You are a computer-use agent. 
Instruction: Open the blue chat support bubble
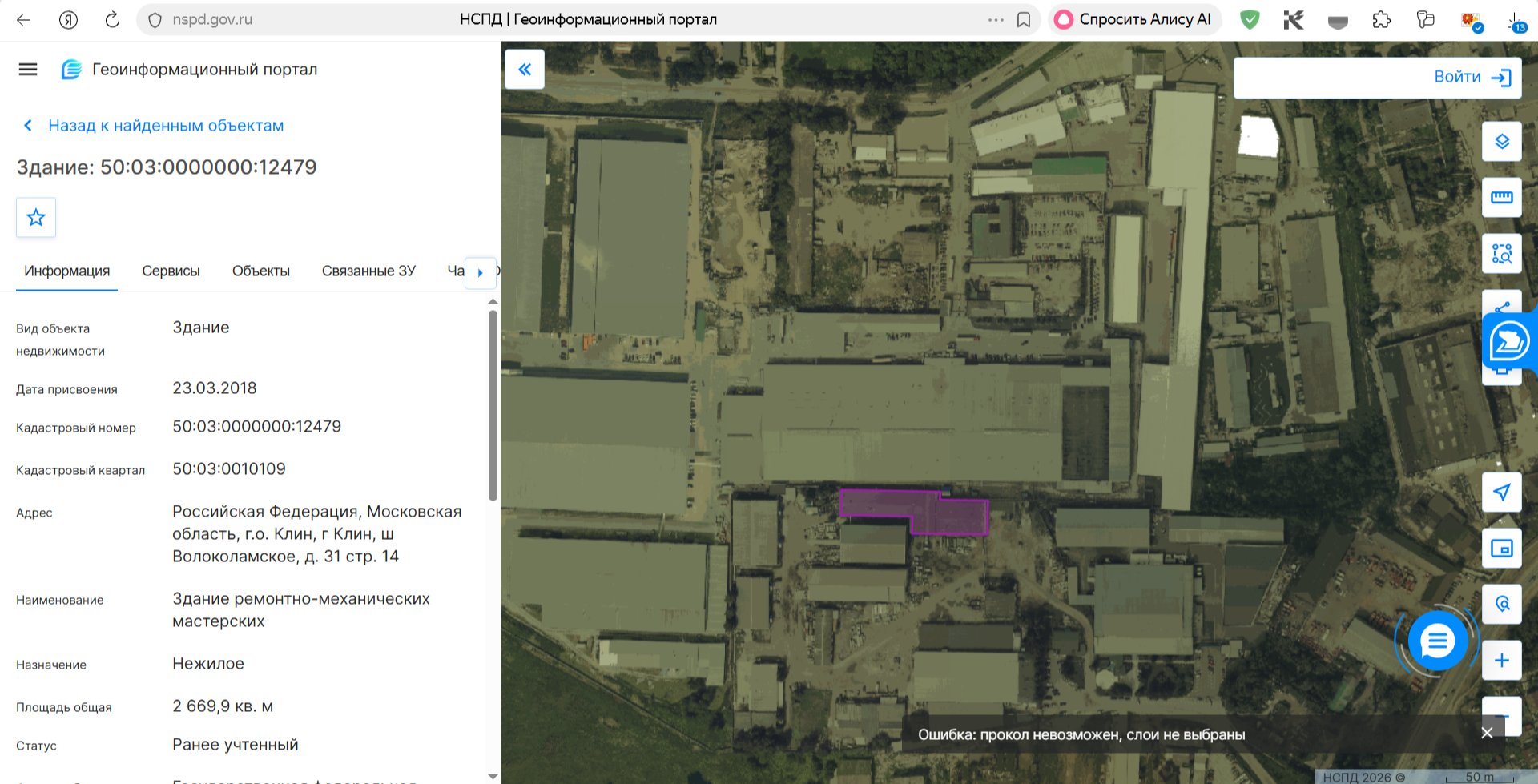1438,641
